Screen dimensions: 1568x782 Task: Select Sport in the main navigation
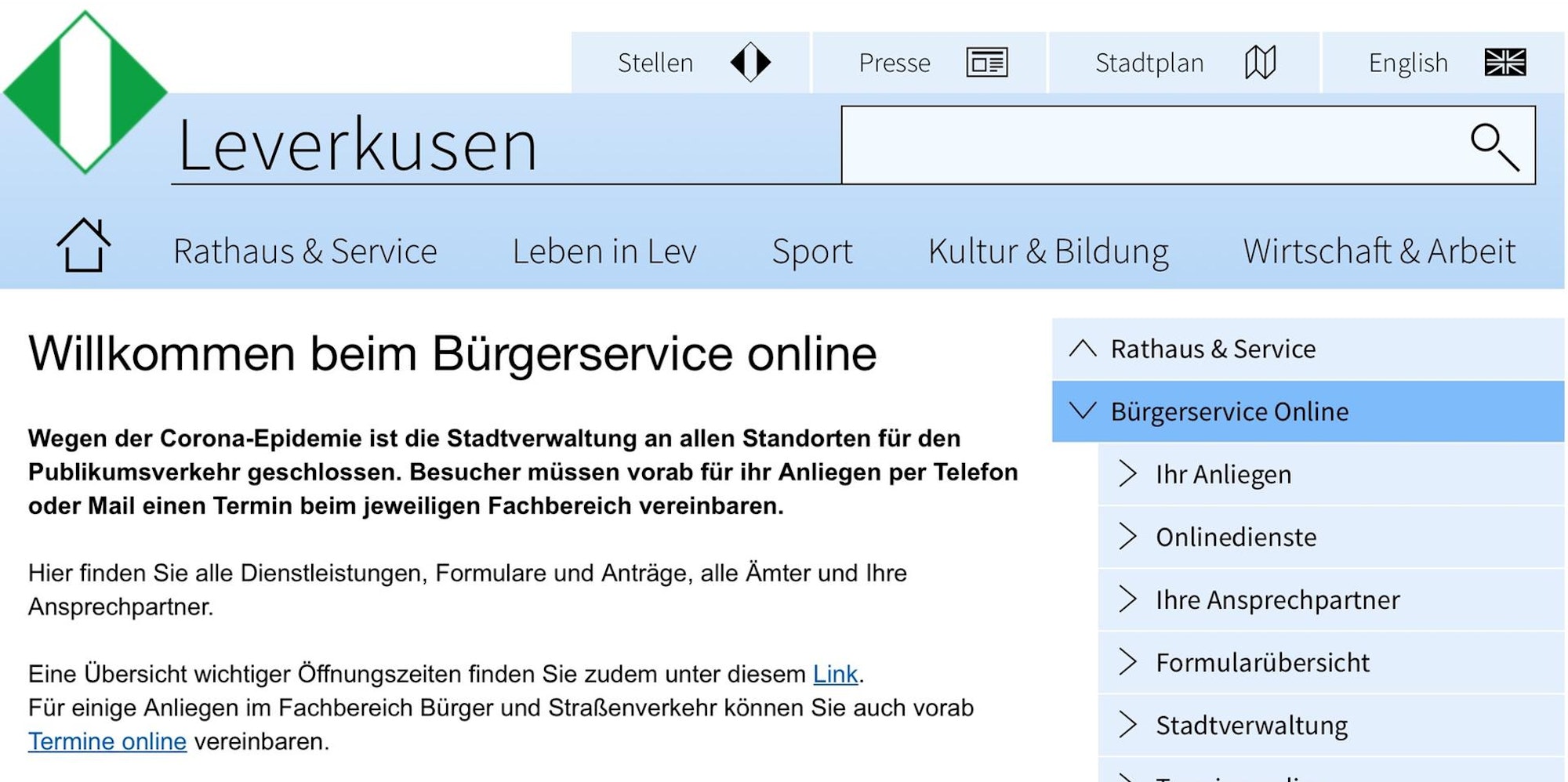[x=811, y=252]
